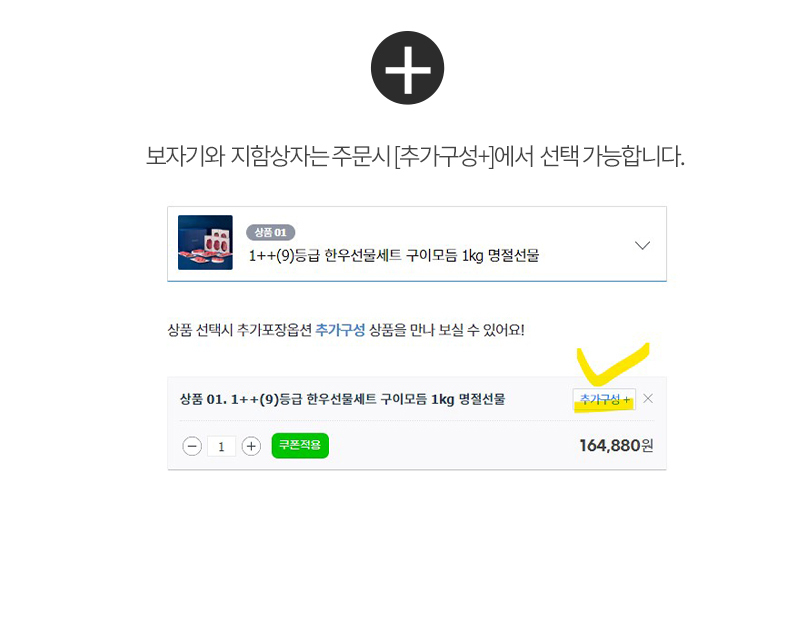Open the Hanwoo gift set product thumbnail

pos(205,242)
